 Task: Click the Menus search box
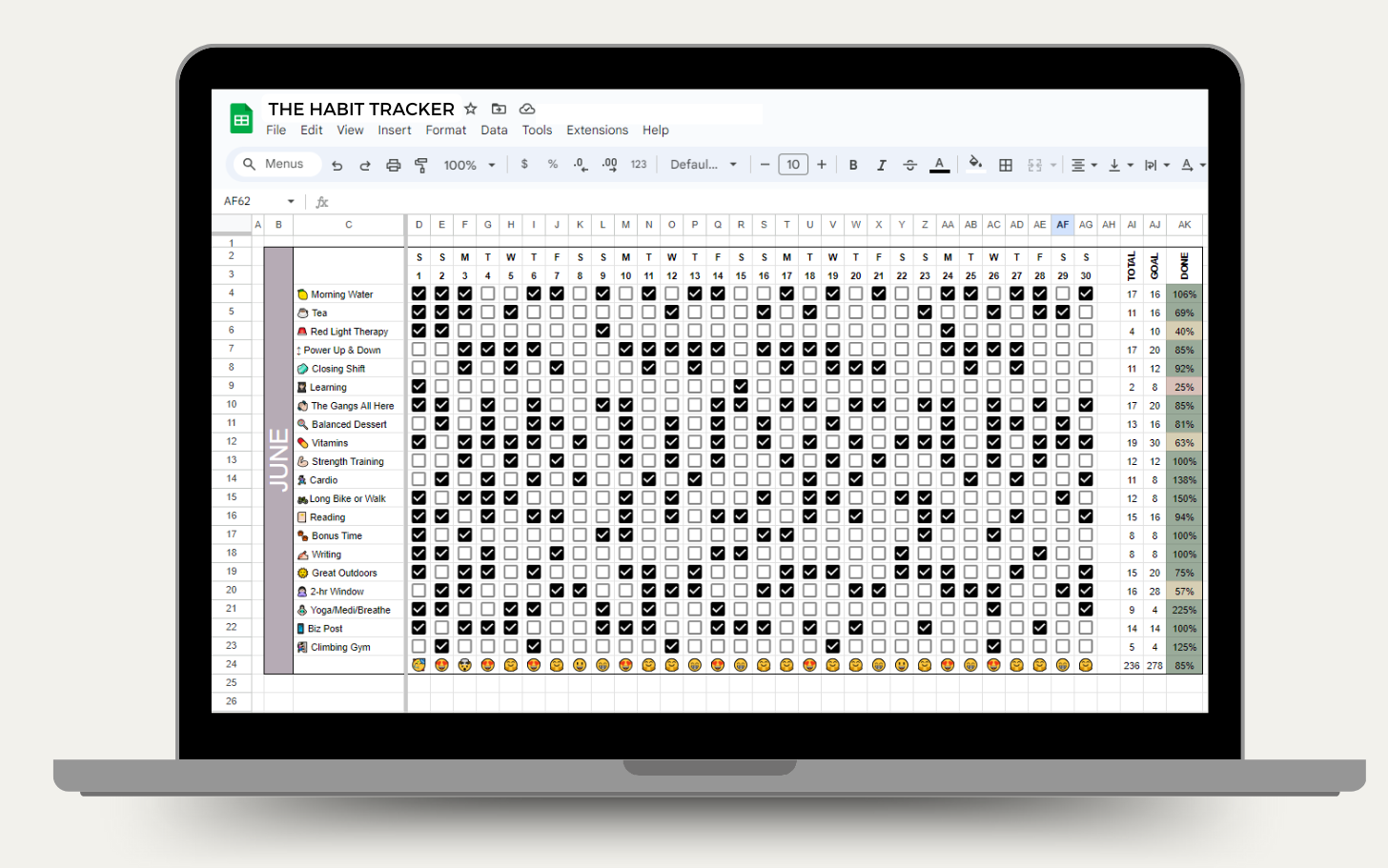(x=276, y=164)
